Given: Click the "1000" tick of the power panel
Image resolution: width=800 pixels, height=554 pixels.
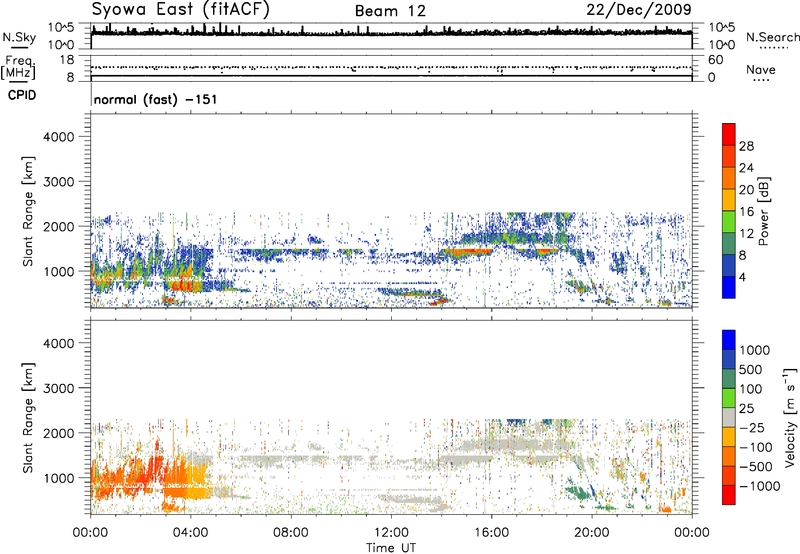Looking at the screenshot, I should (59, 272).
